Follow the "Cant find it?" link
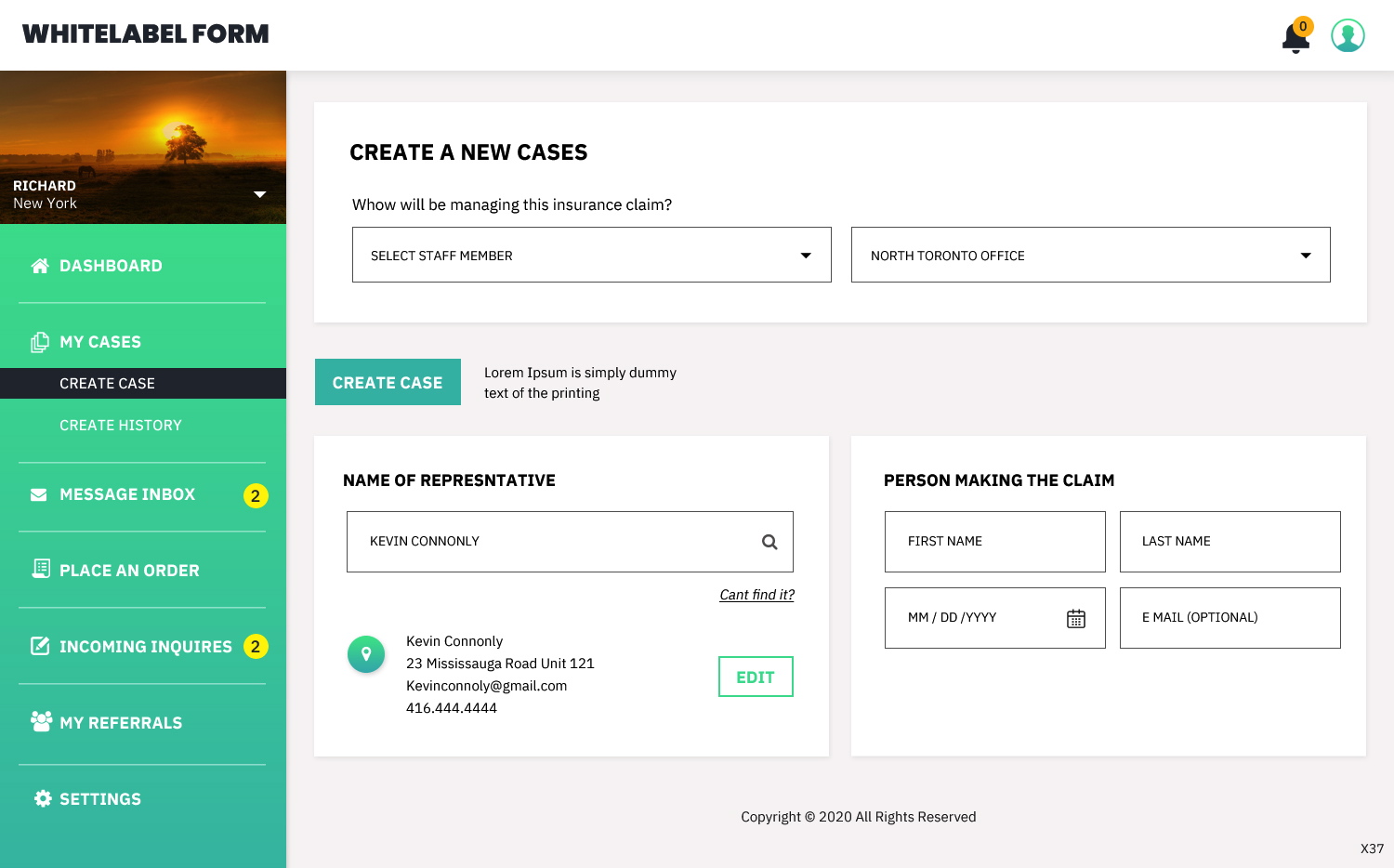Screen dimensions: 1394x868 (x=756, y=595)
